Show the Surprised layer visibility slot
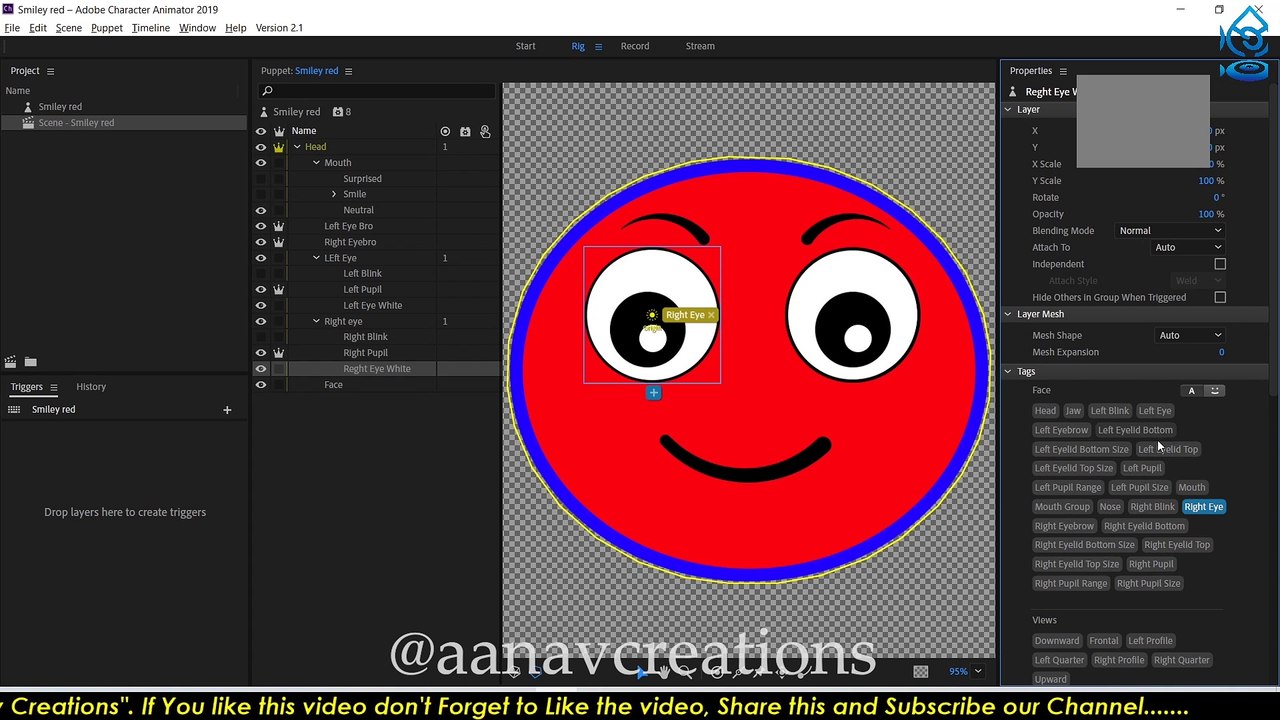Viewport: 1280px width, 720px height. tap(261, 179)
